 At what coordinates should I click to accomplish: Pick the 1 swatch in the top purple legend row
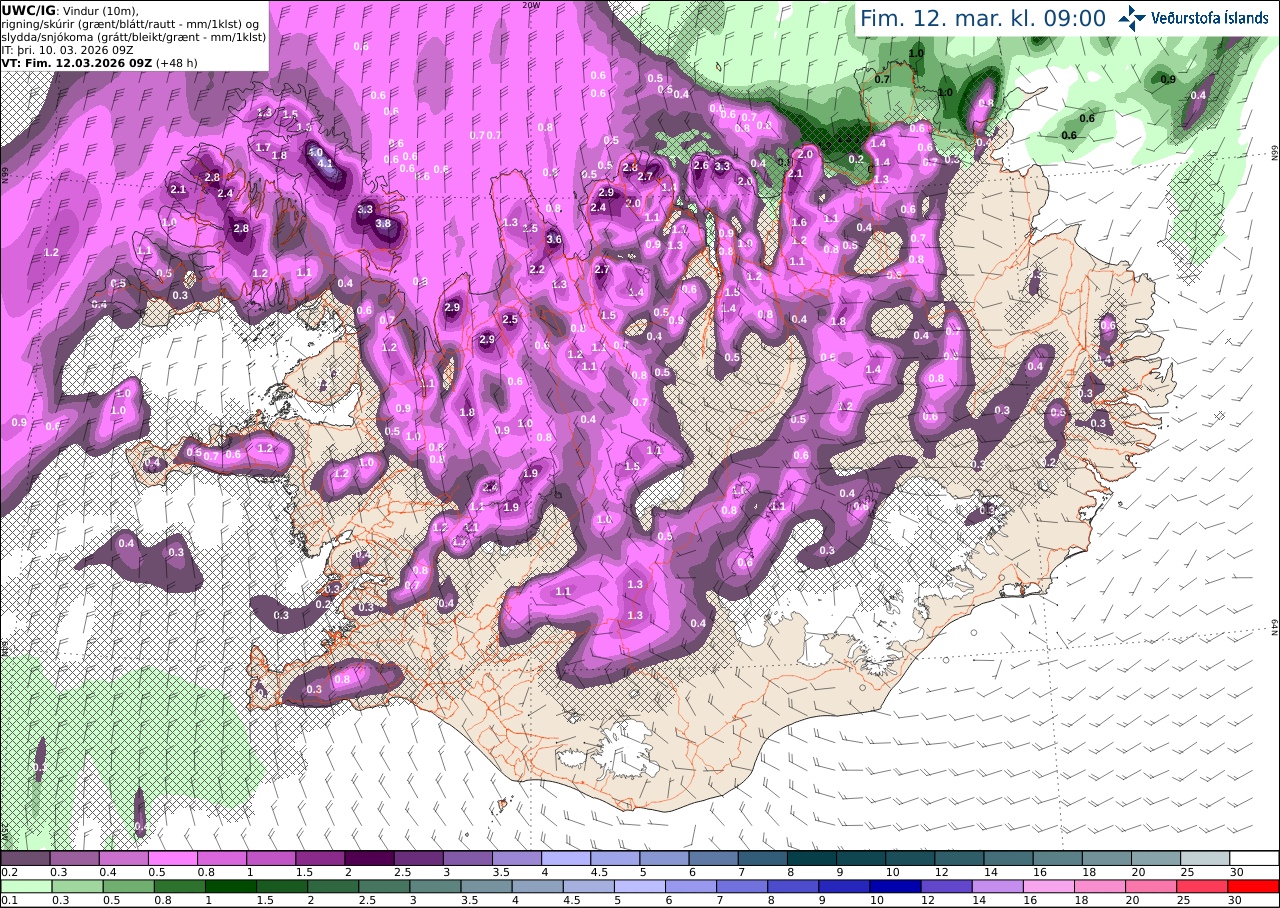coord(271,858)
